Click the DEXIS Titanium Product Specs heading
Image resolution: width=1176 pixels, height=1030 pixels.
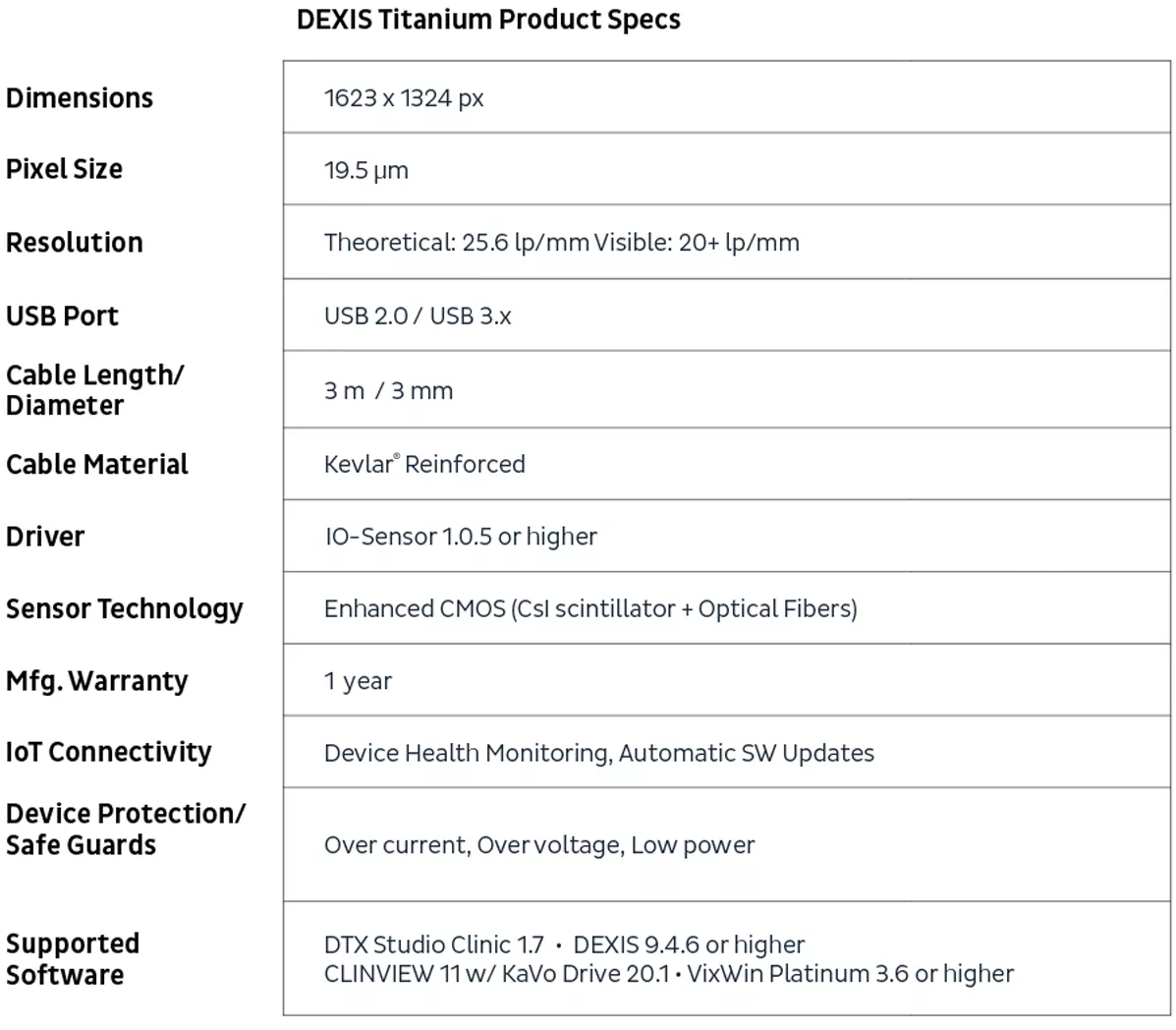click(488, 20)
